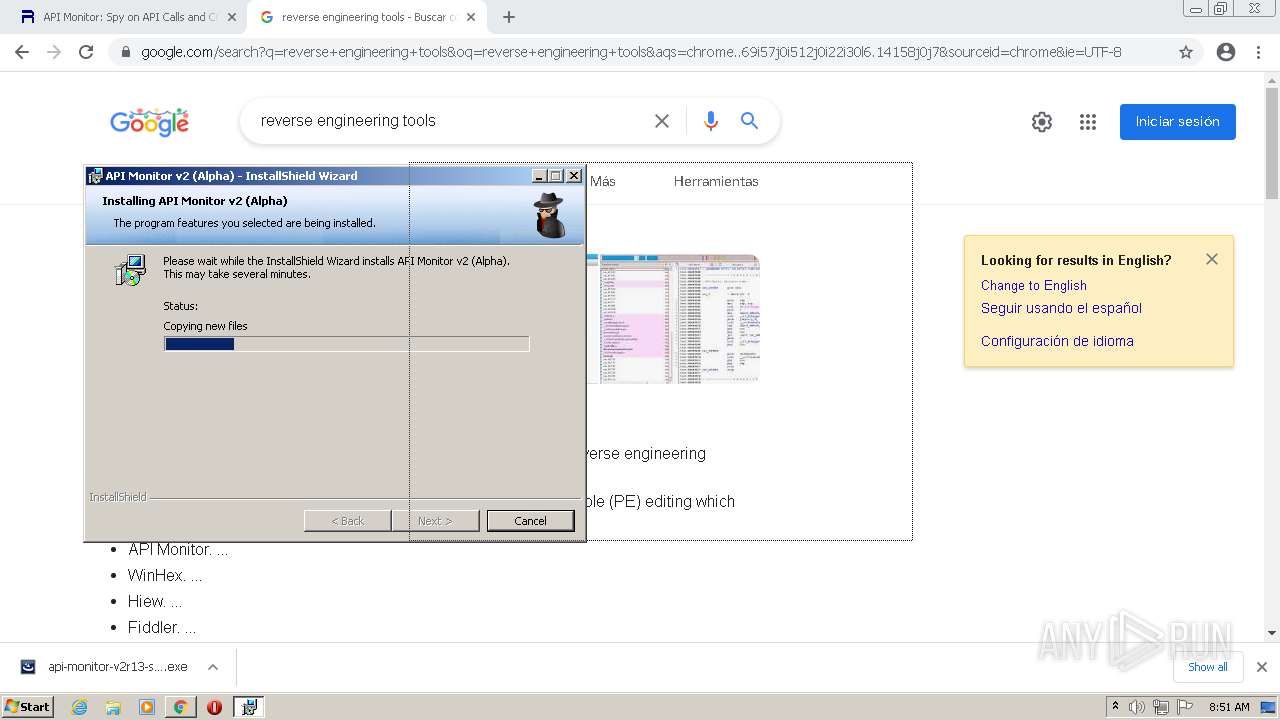Open Configuración de idioma link

pyautogui.click(x=1057, y=341)
